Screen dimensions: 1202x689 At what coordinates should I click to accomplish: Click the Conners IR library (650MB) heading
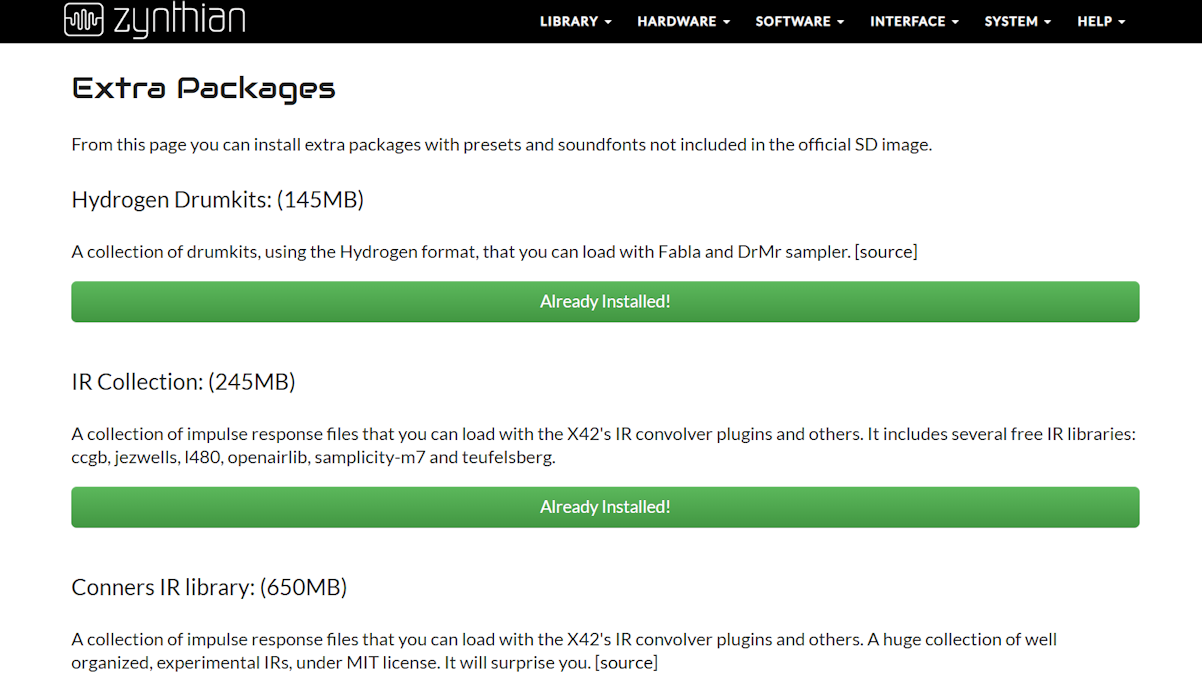(x=209, y=588)
